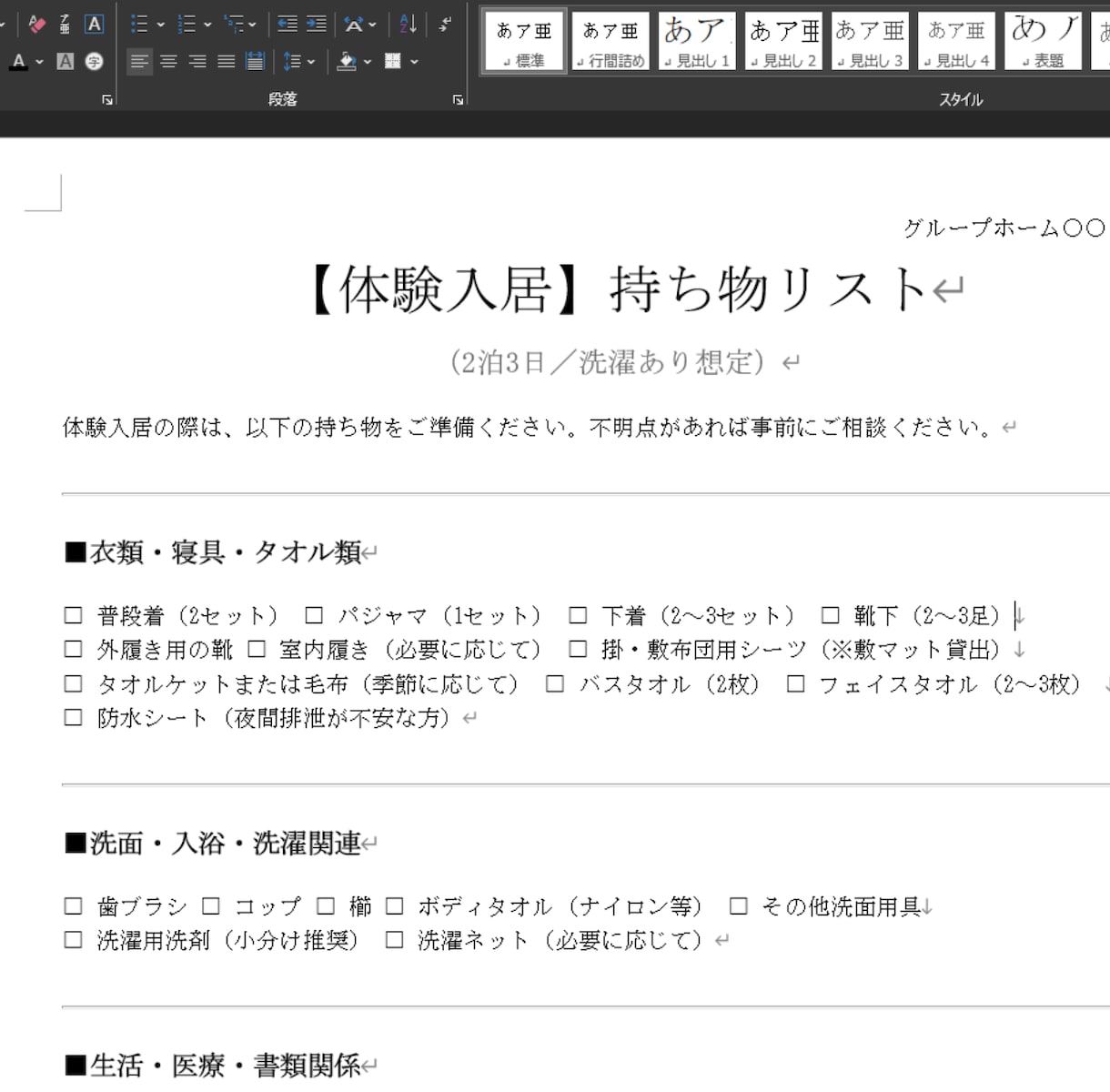Click the line and paragraph spacing icon
Image resolution: width=1110 pixels, height=1092 pixels.
click(291, 62)
